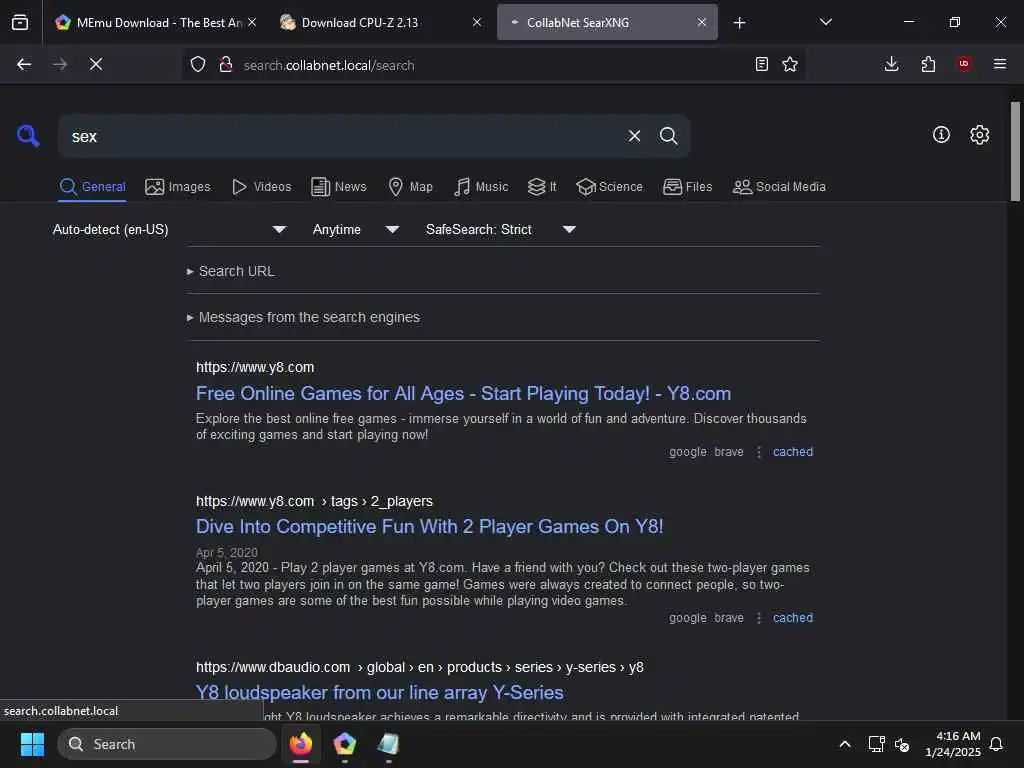Submit search with magnifier button
1024x768 pixels.
click(x=668, y=136)
